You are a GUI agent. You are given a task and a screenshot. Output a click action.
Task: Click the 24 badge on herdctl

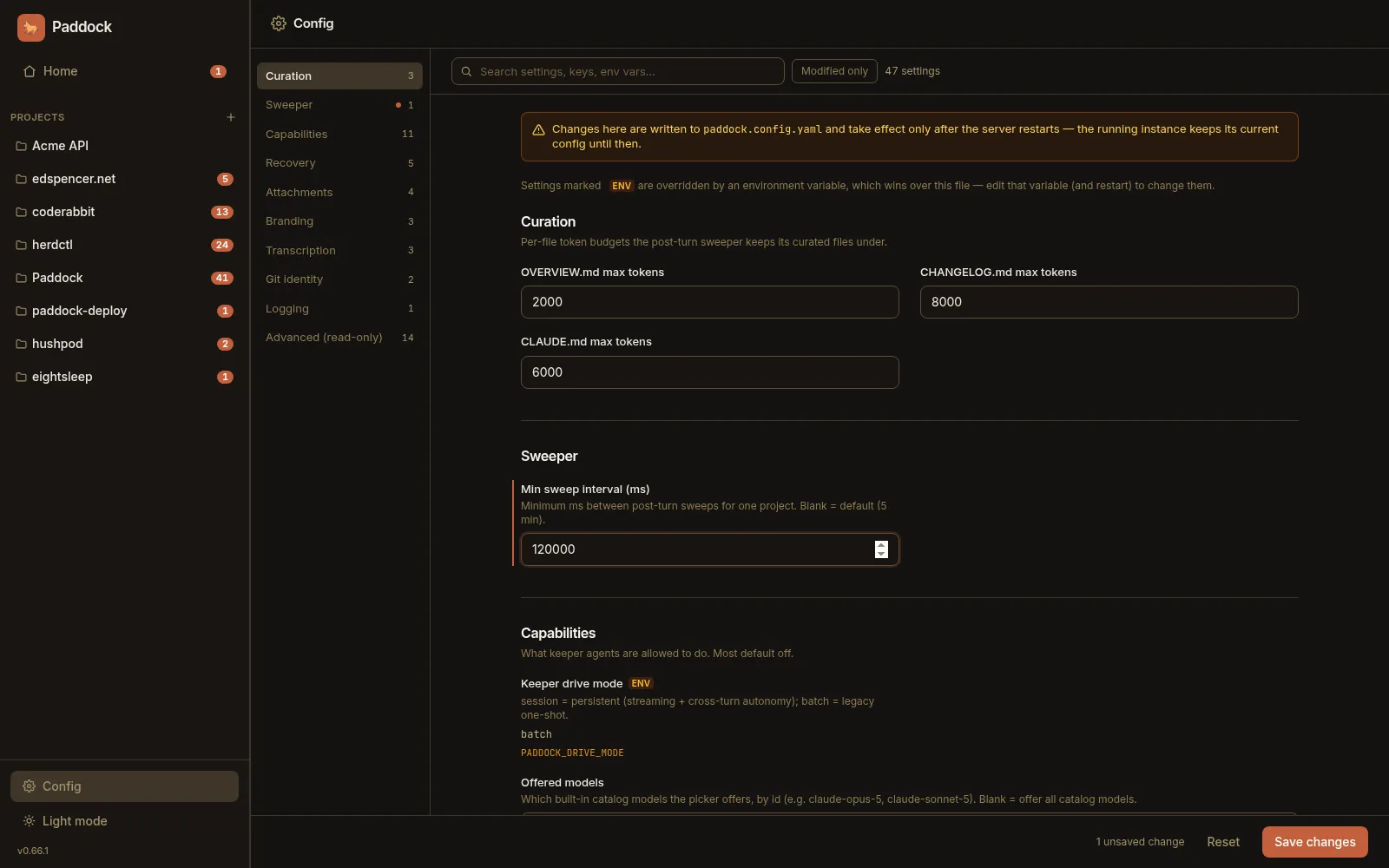coord(222,245)
